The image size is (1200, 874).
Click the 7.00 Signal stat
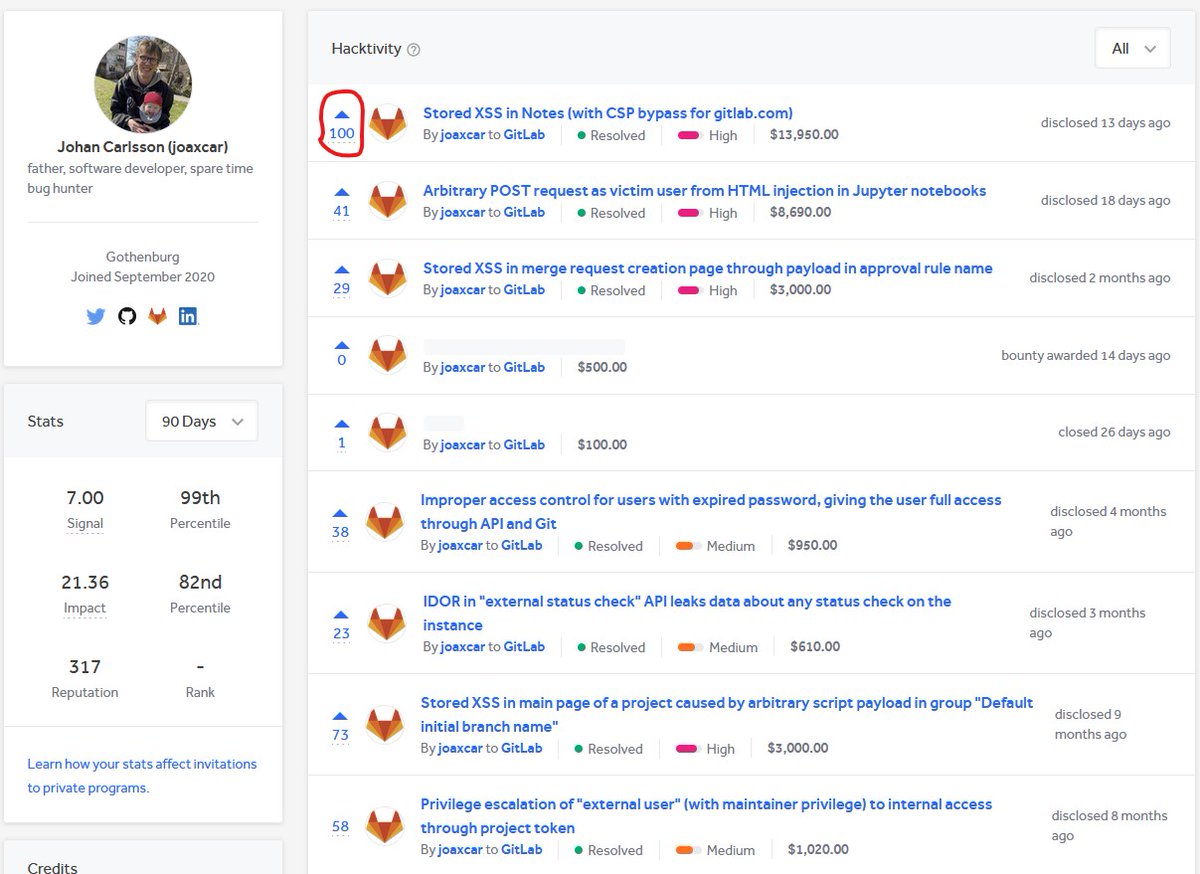pos(85,498)
